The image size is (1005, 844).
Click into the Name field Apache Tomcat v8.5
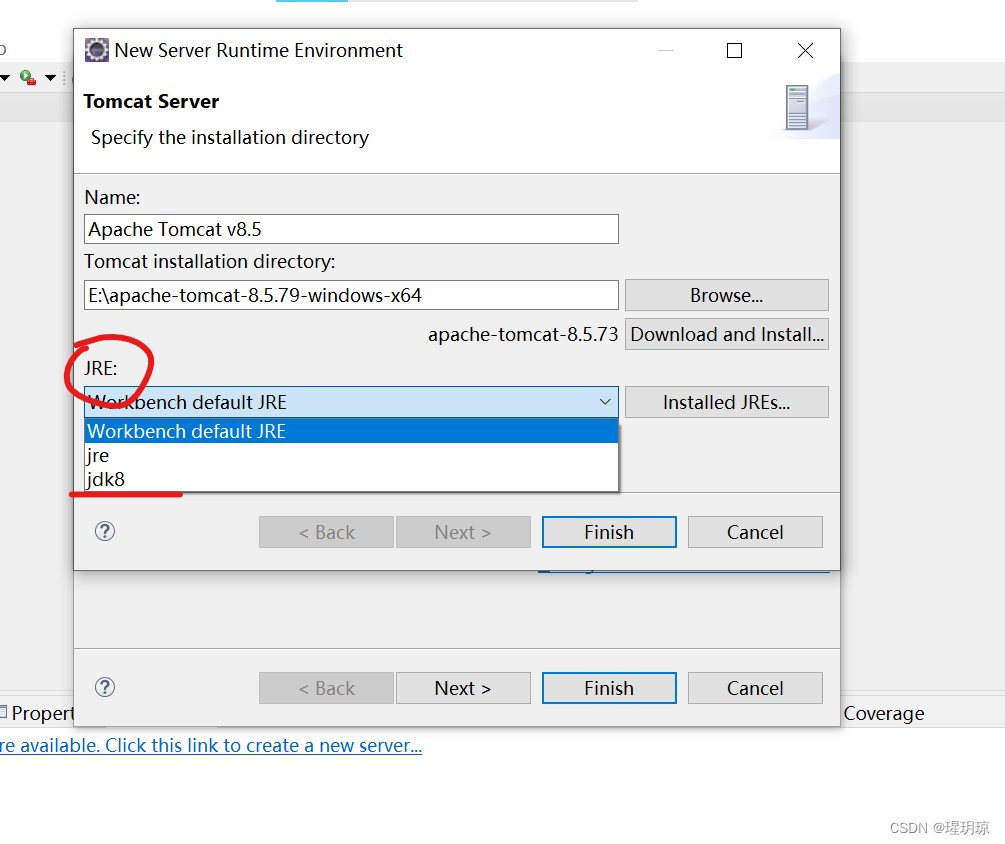point(351,229)
